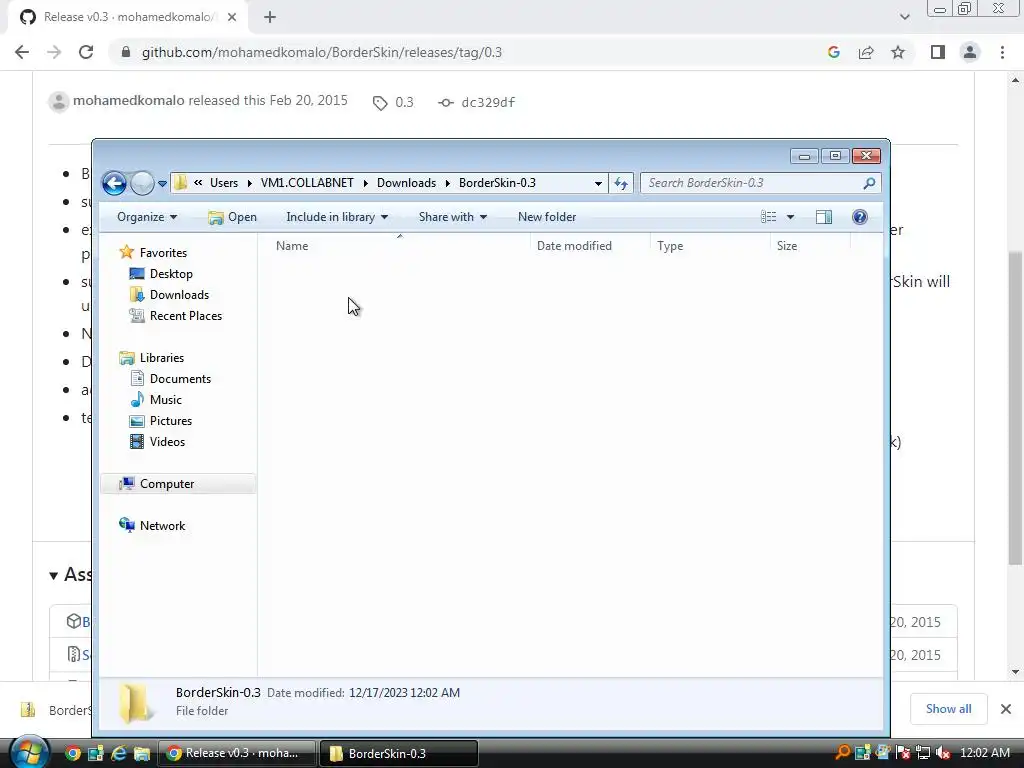Open the mohamedkomalo profile link

tap(129, 101)
